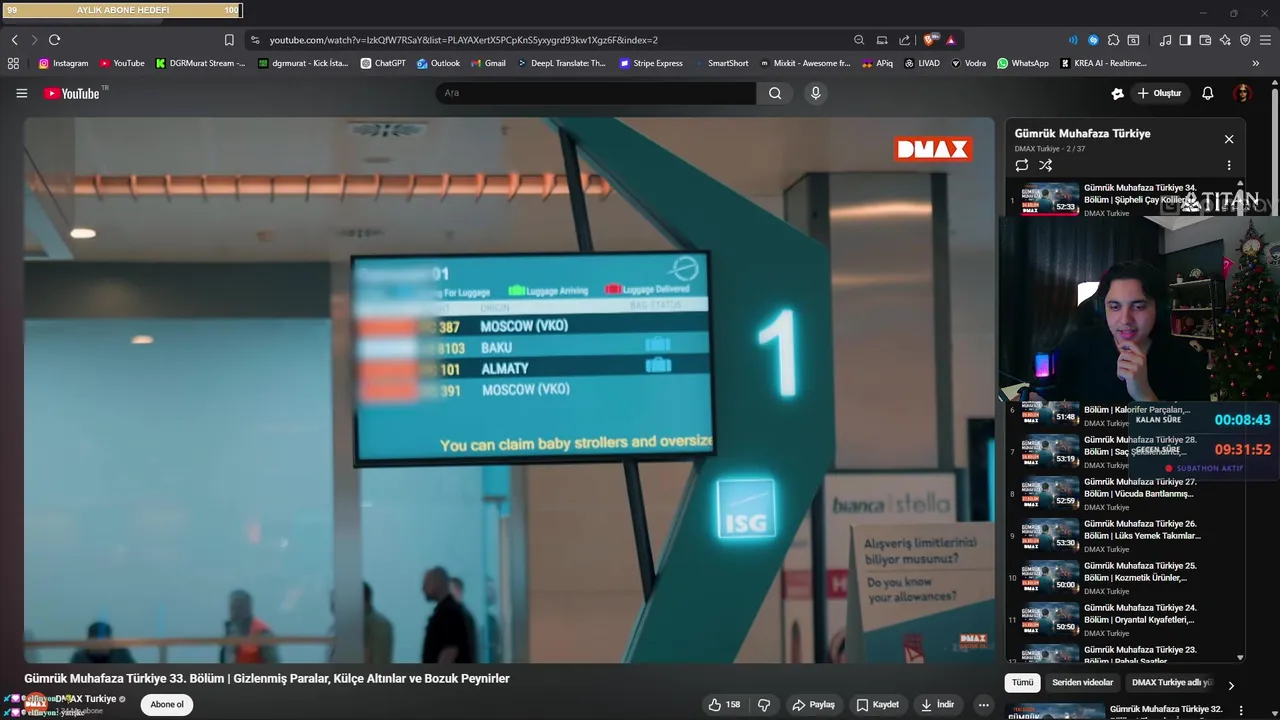1280x720 pixels.
Task: Open the account avatar menu
Action: [x=1243, y=93]
